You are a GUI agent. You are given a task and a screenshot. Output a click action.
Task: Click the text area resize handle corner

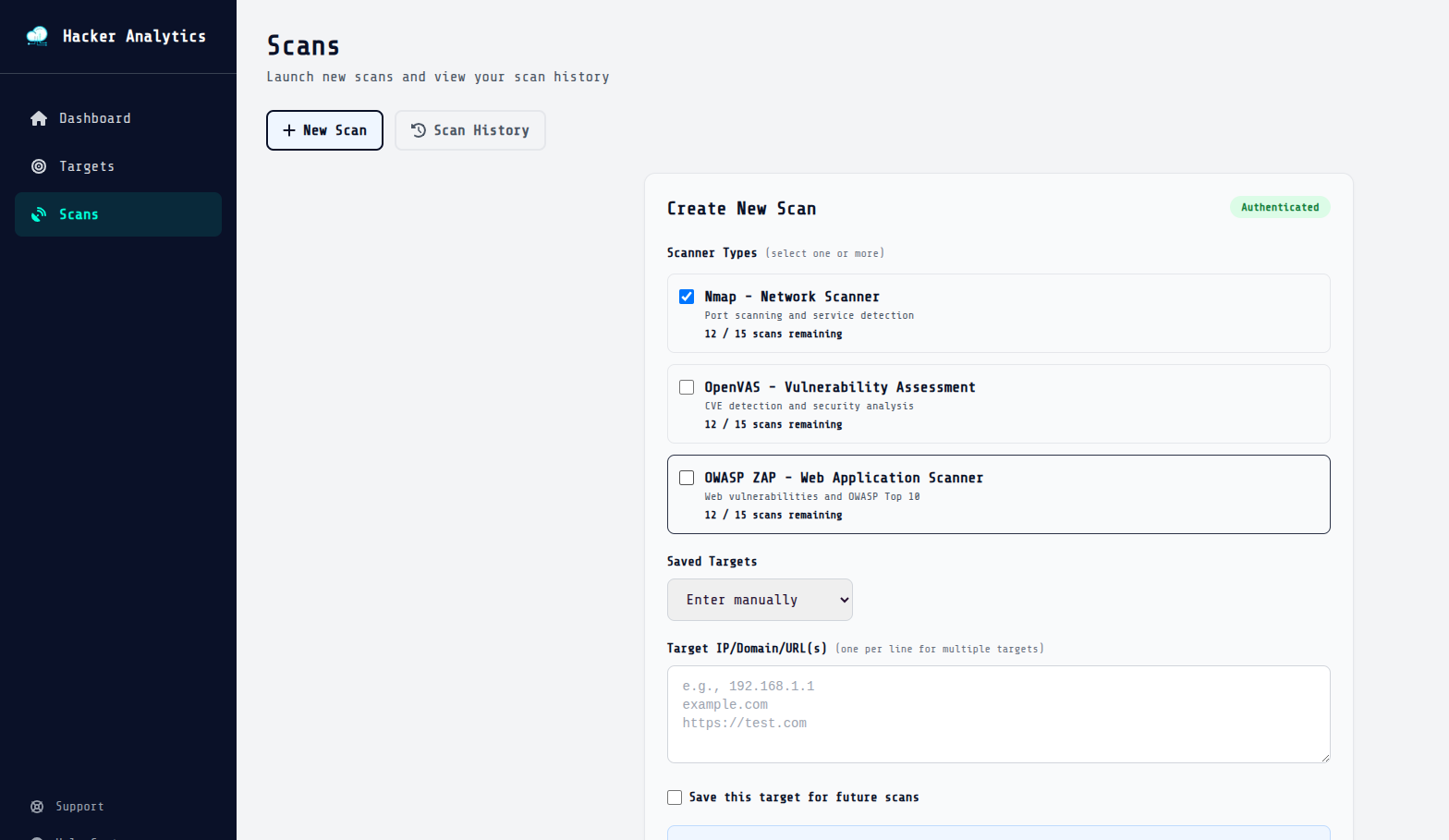(x=1324, y=757)
